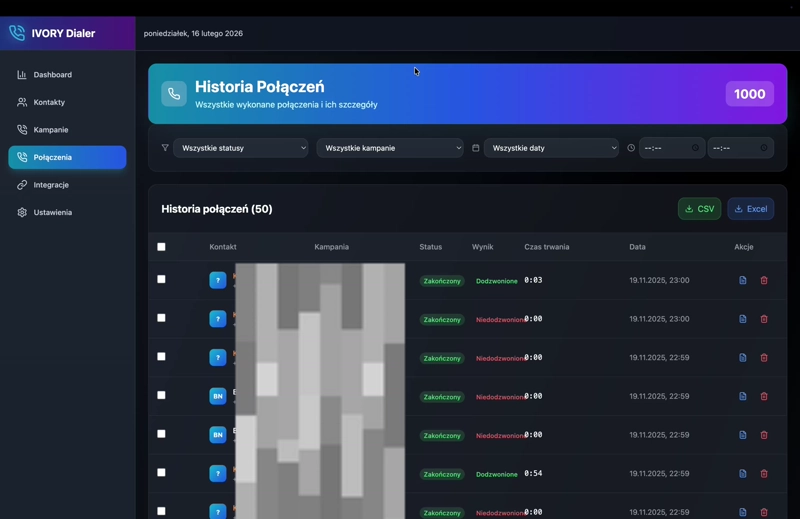
Task: Expand the Wszystkie kampanie dropdown
Action: (390, 148)
